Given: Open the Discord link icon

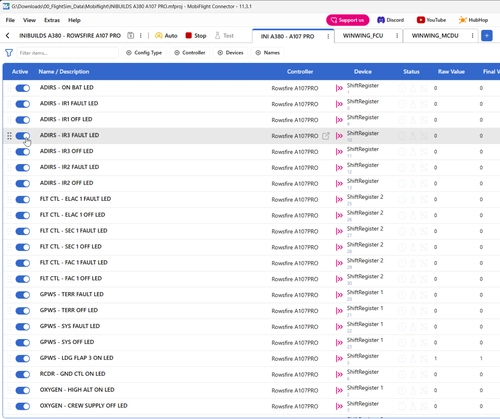Looking at the screenshot, I should click(x=381, y=20).
